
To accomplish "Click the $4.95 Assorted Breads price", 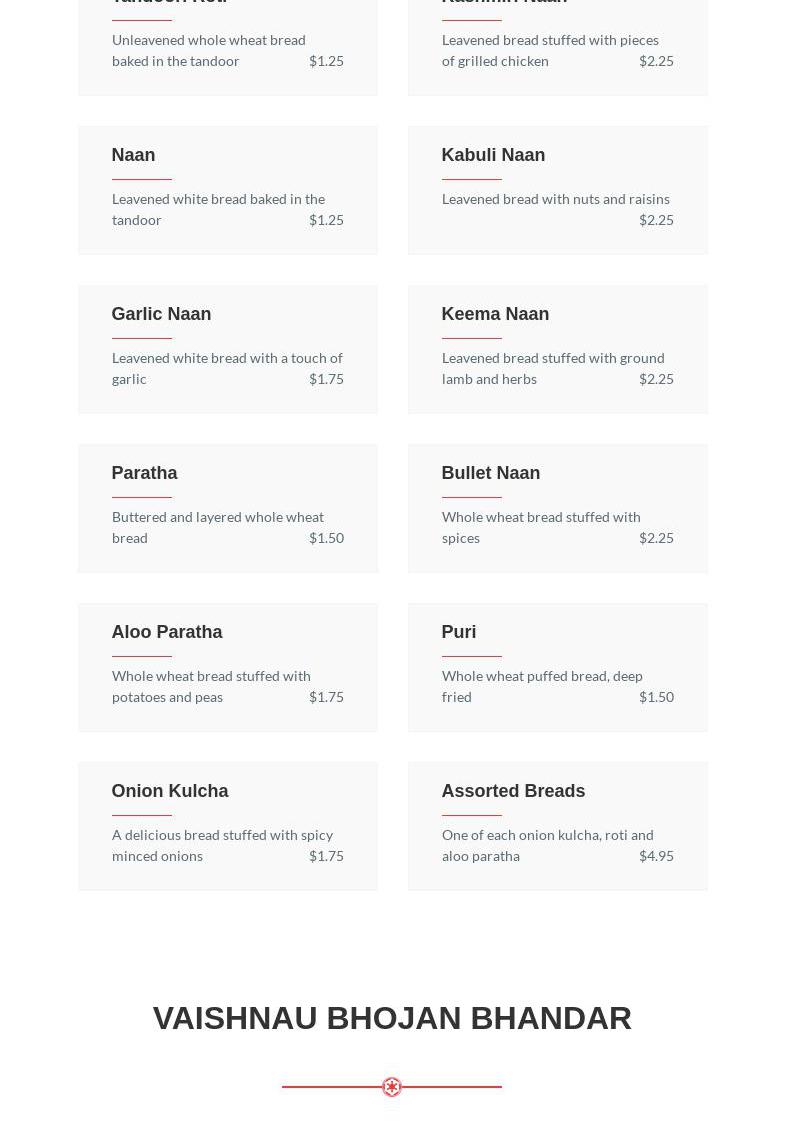I will pos(656,856).
